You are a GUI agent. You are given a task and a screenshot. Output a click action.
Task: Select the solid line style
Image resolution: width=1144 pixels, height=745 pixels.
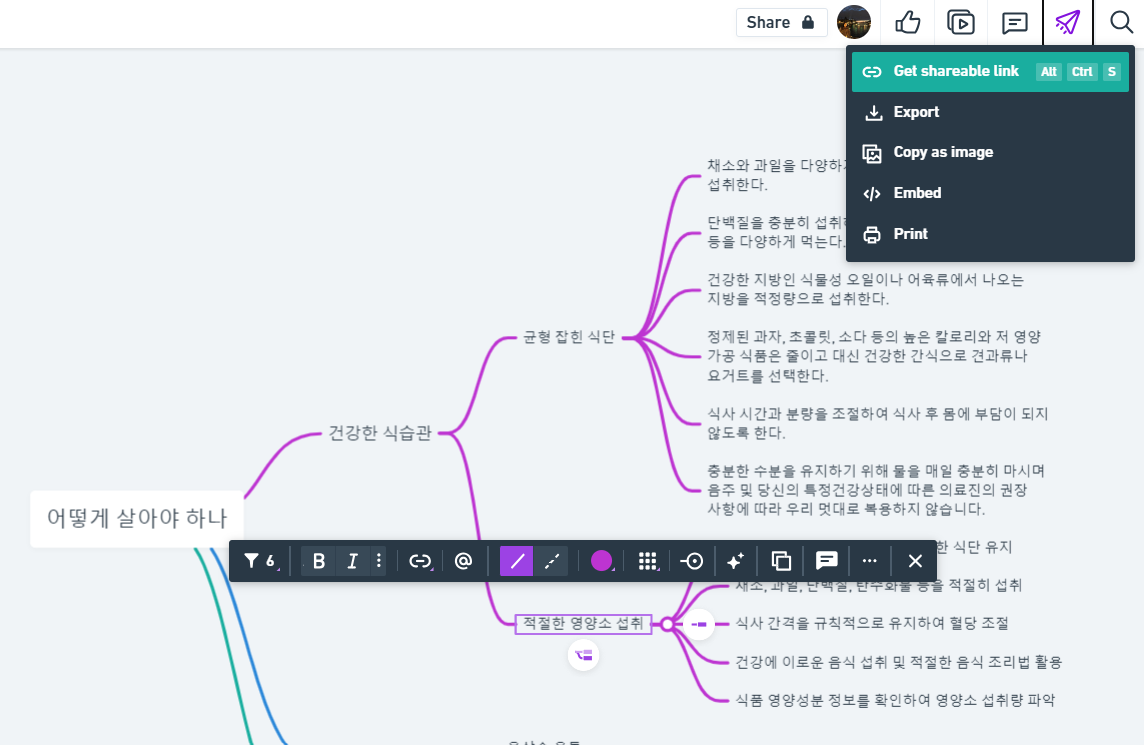[516, 561]
